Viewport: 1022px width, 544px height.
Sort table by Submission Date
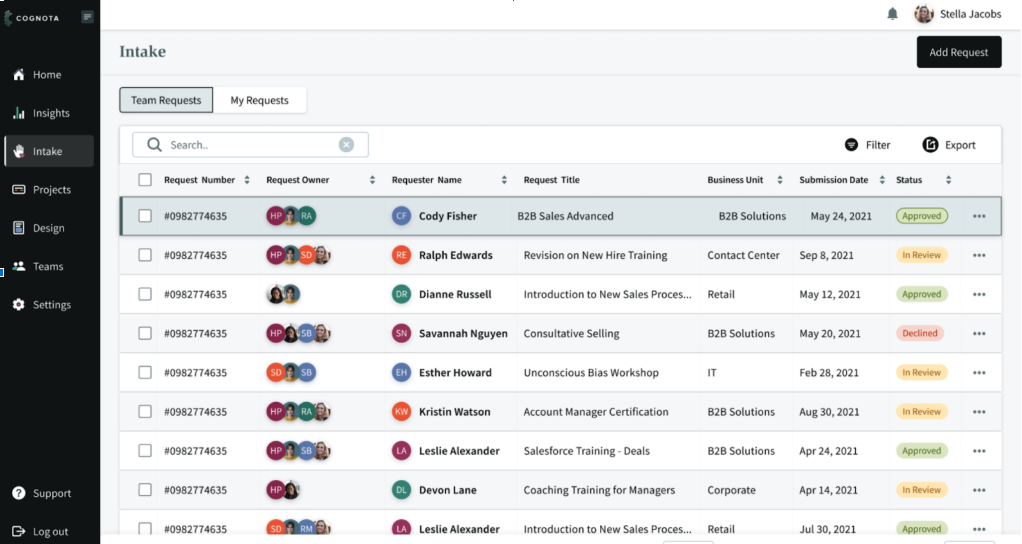coord(882,180)
